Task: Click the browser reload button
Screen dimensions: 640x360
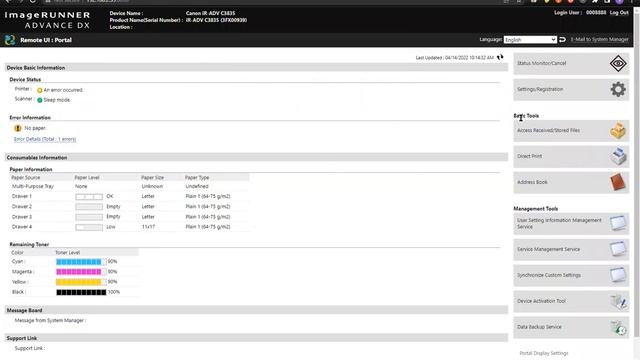Action: pos(33,1)
